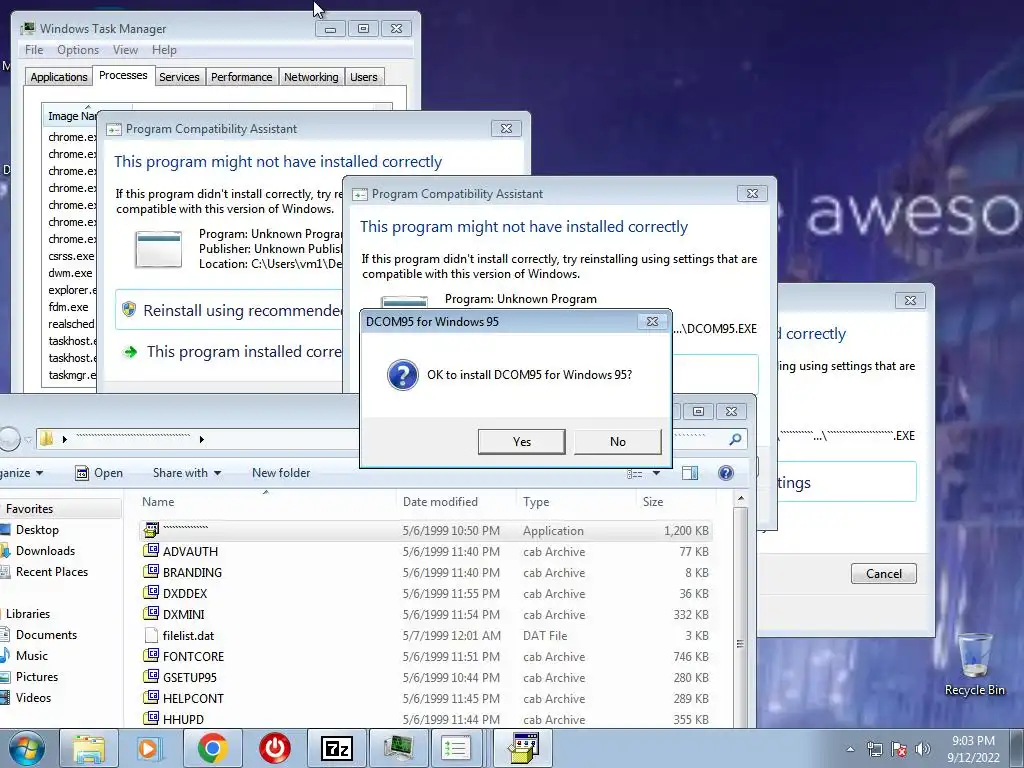Click the Explorer help icon
The image size is (1024, 768).
(x=726, y=473)
